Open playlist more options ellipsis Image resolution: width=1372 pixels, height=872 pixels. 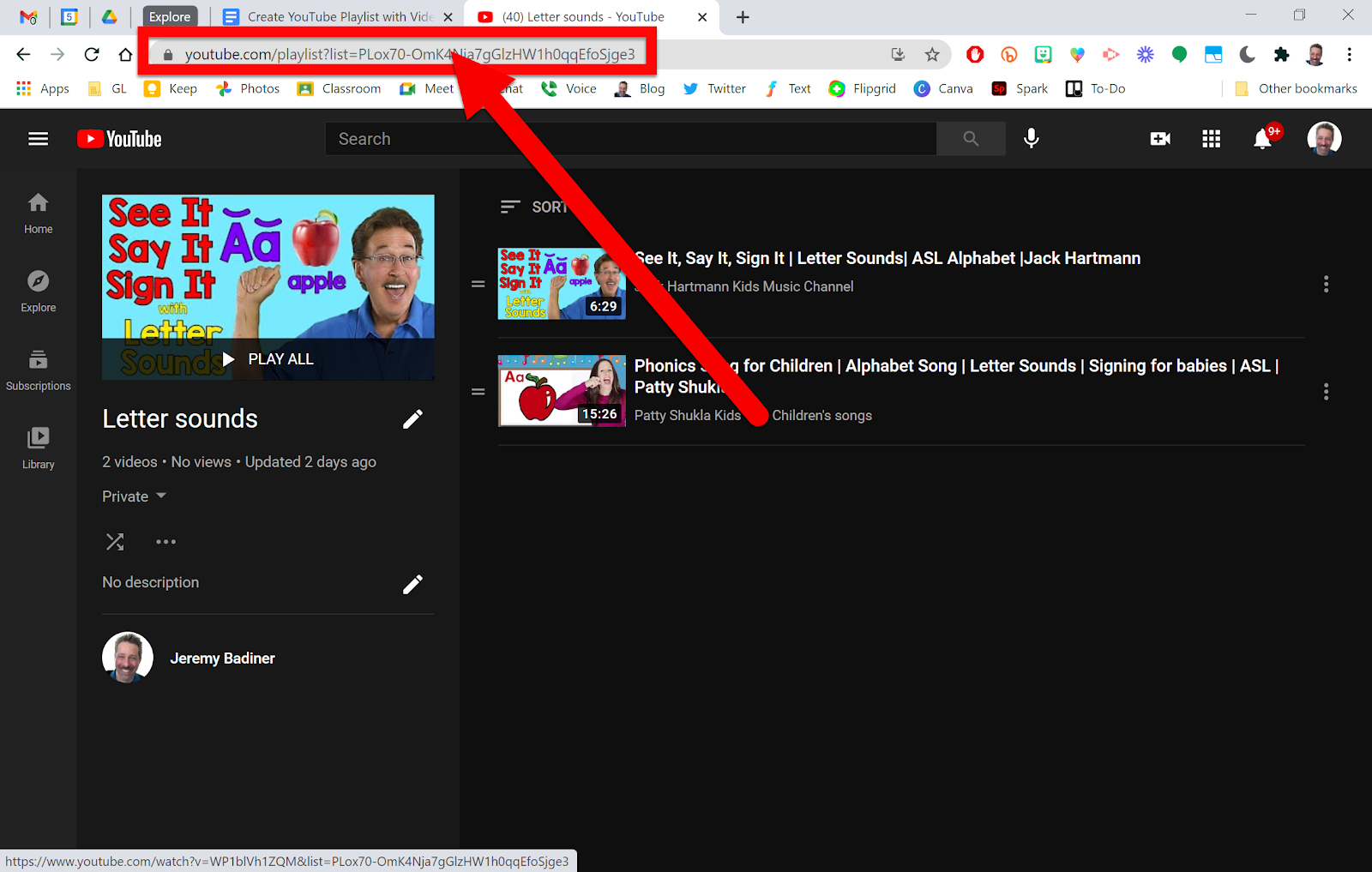tap(165, 542)
